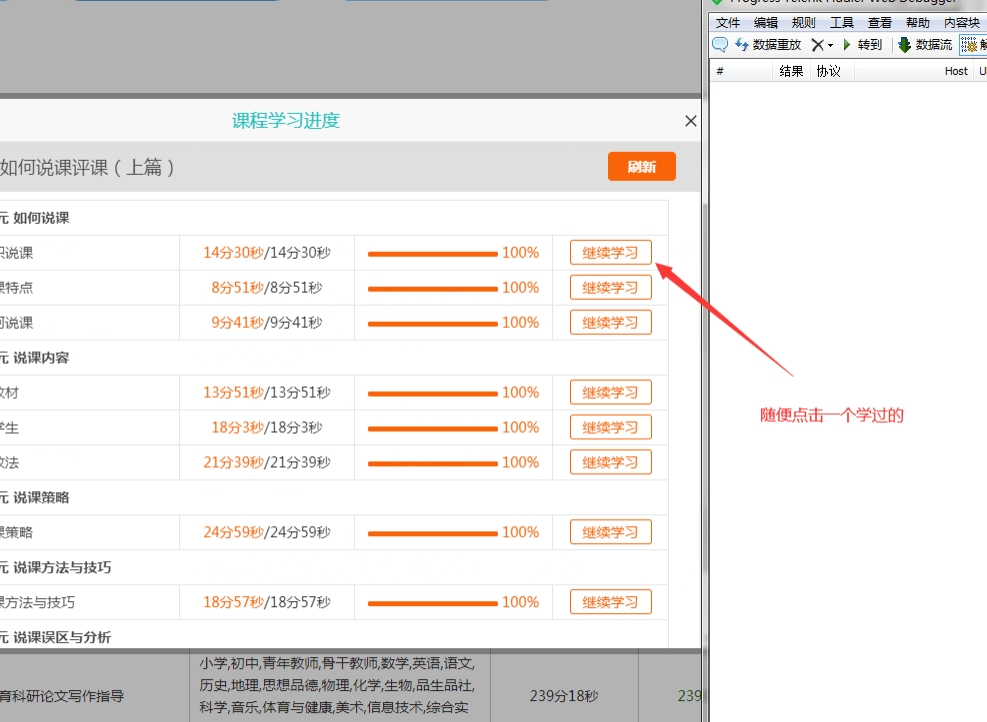Image resolution: width=987 pixels, height=722 pixels.
Task: Open the 工具 menu in Fiddler
Action: (842, 23)
